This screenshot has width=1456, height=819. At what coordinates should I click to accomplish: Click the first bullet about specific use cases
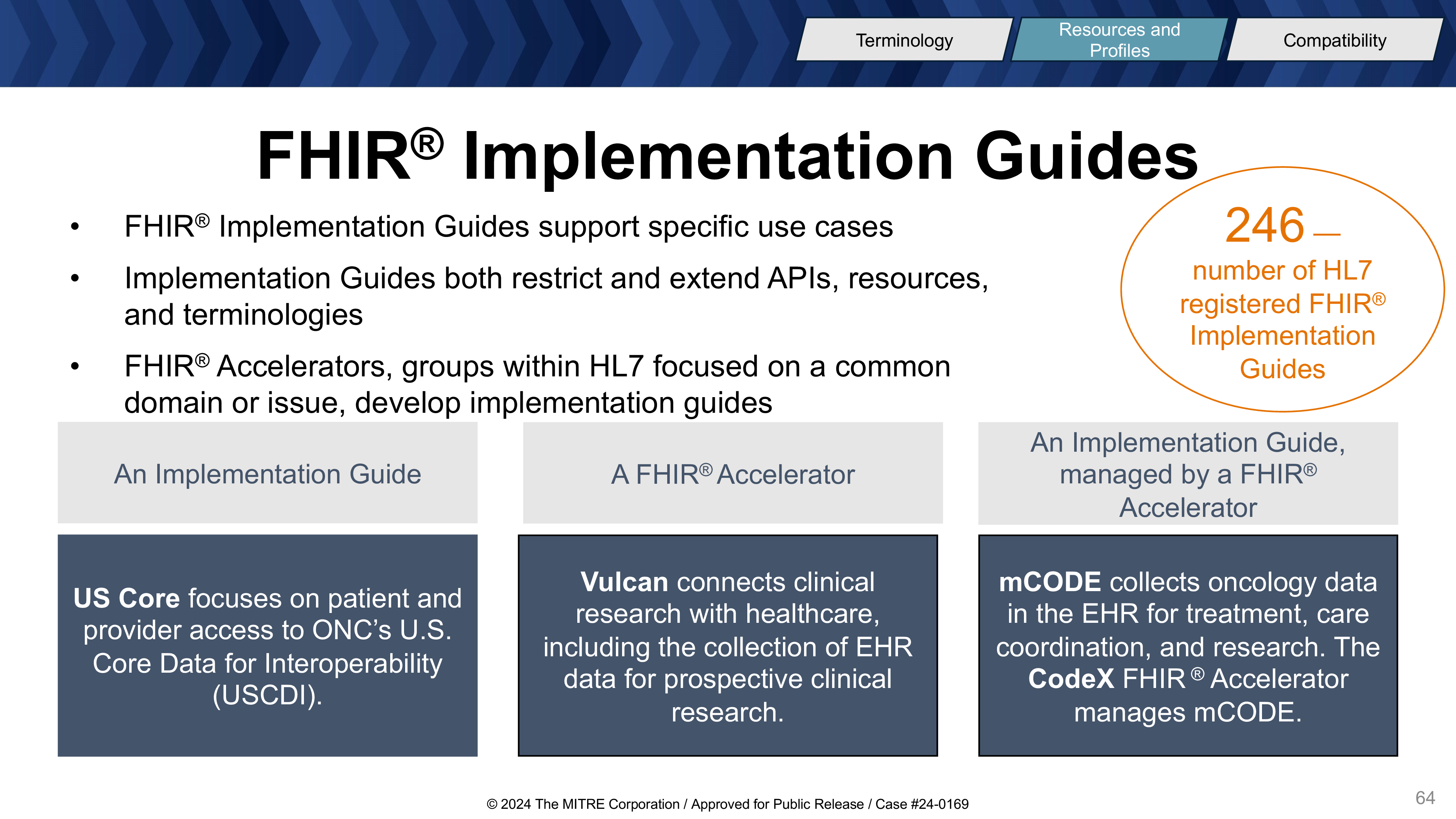pos(508,227)
